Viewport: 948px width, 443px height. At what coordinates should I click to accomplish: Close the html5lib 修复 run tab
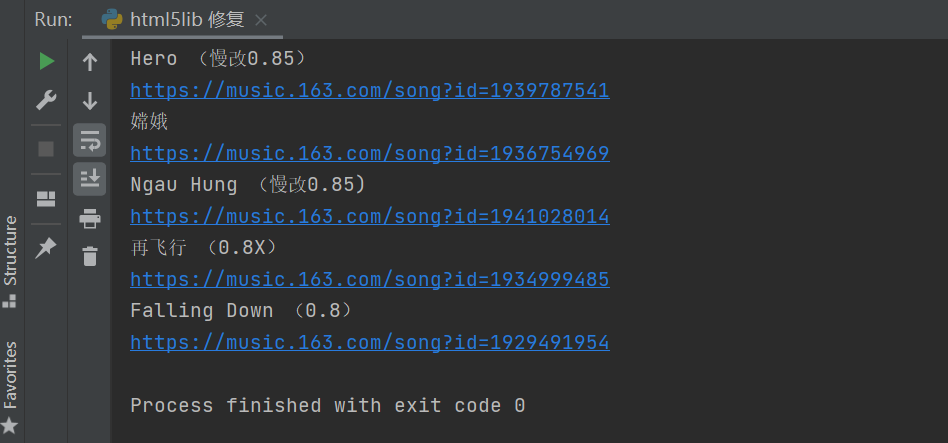click(x=261, y=21)
